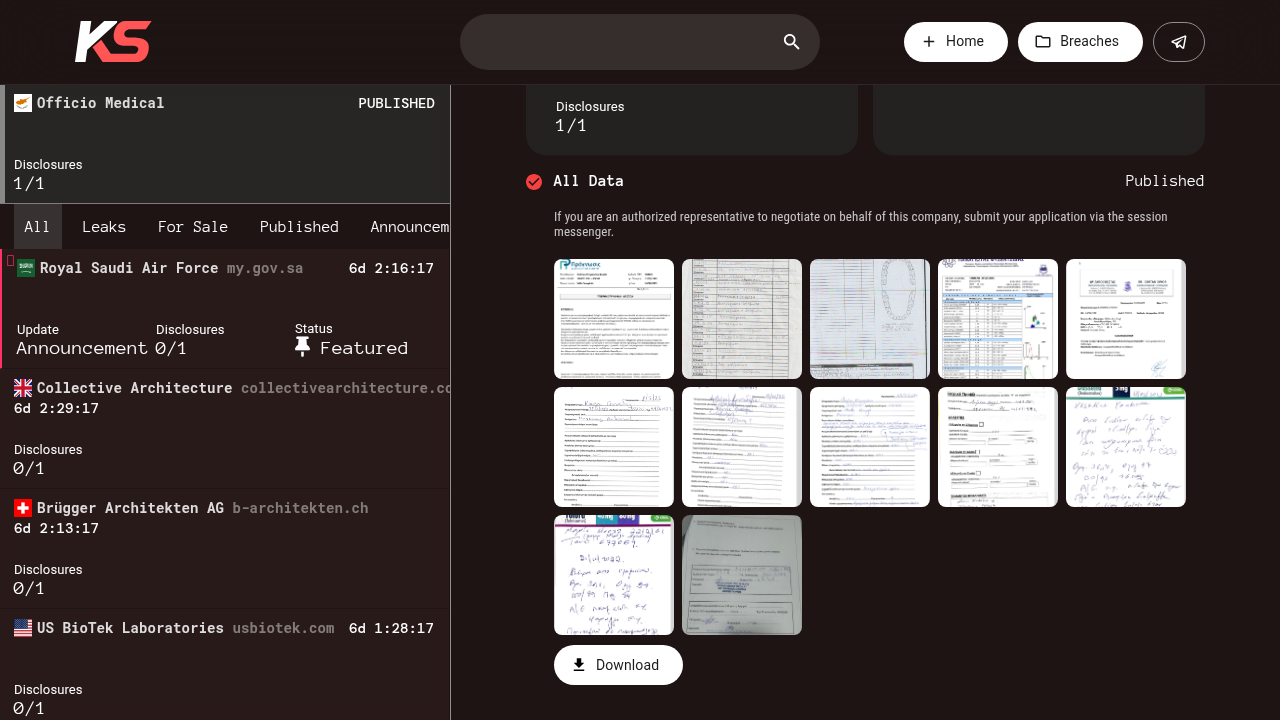Select the All tab
Viewport: 1280px width, 720px height.
pyautogui.click(x=37, y=227)
